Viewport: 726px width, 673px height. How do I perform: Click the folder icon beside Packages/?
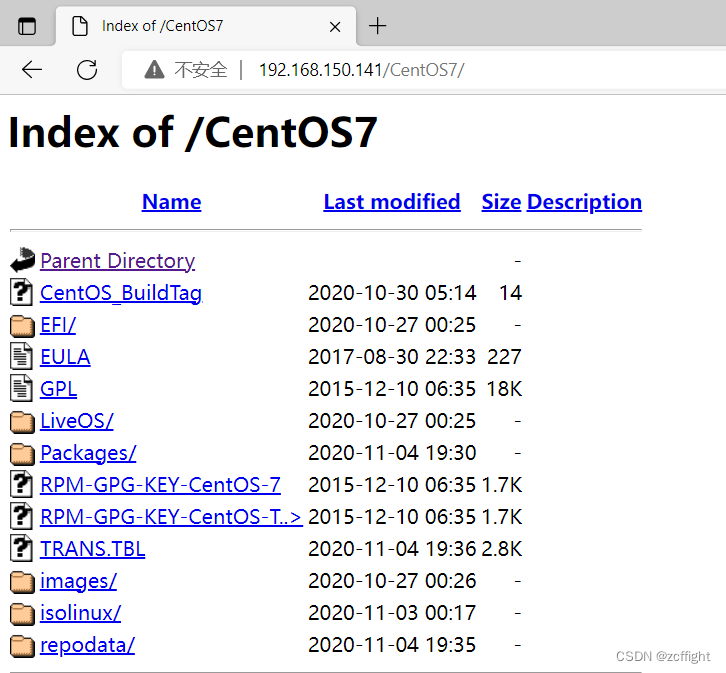point(22,454)
